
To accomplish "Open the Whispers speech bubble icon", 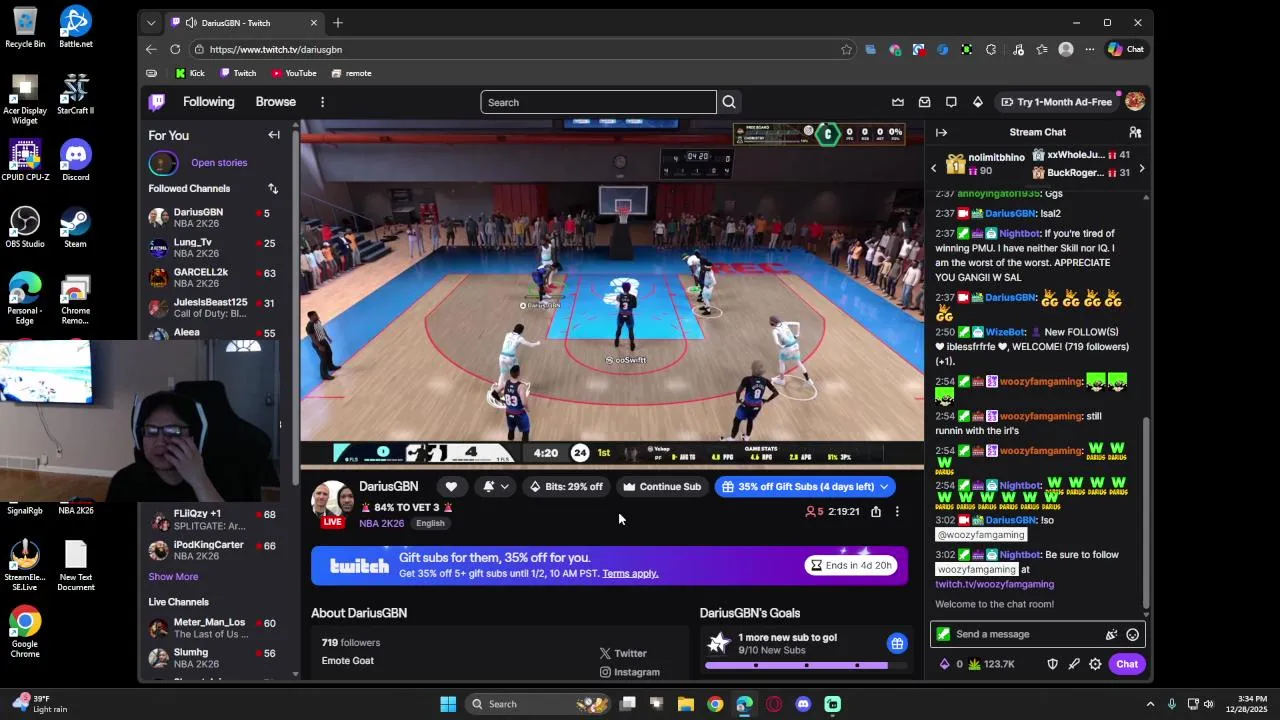I will [951, 102].
